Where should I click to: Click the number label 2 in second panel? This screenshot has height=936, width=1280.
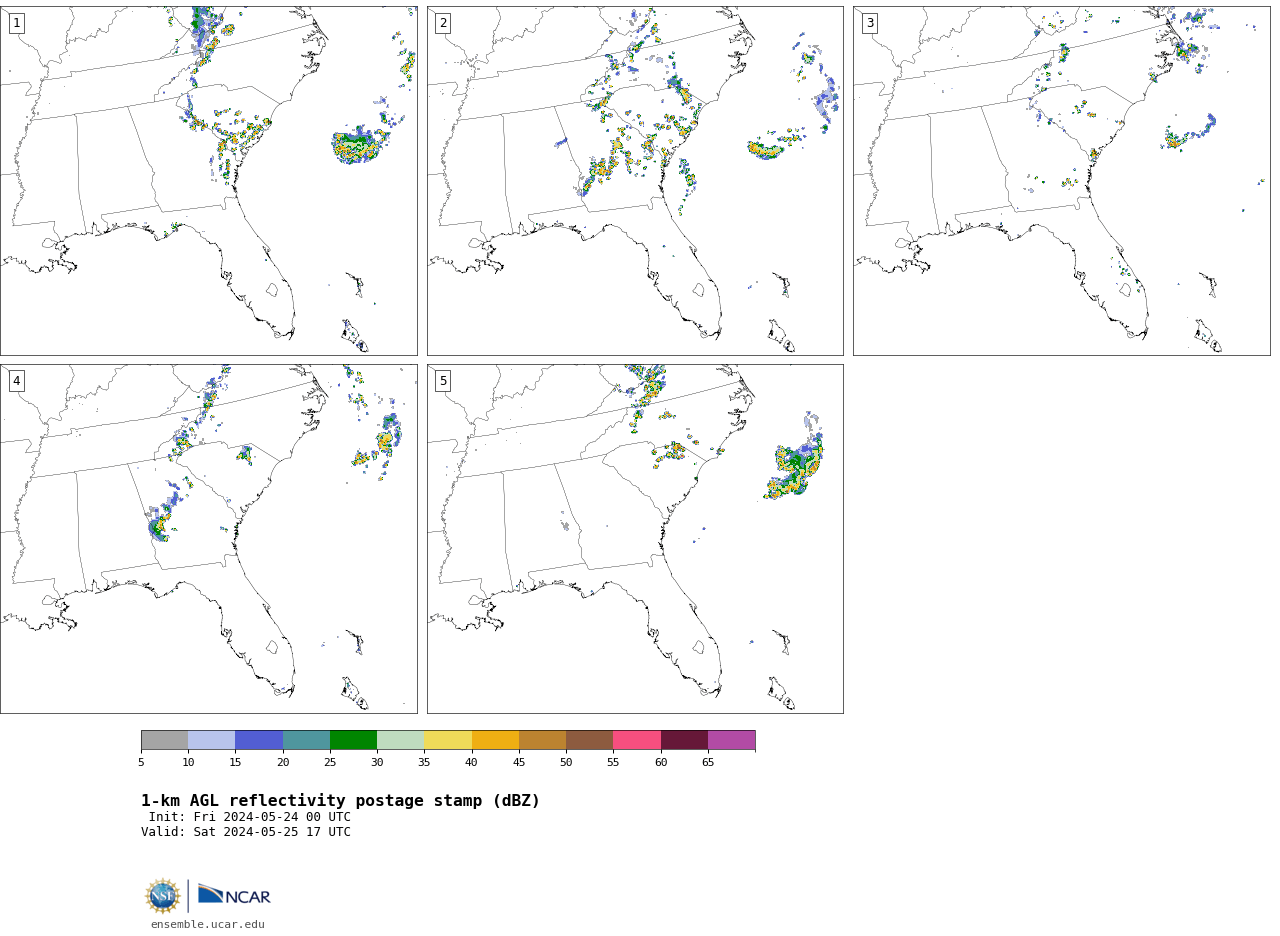tap(443, 23)
